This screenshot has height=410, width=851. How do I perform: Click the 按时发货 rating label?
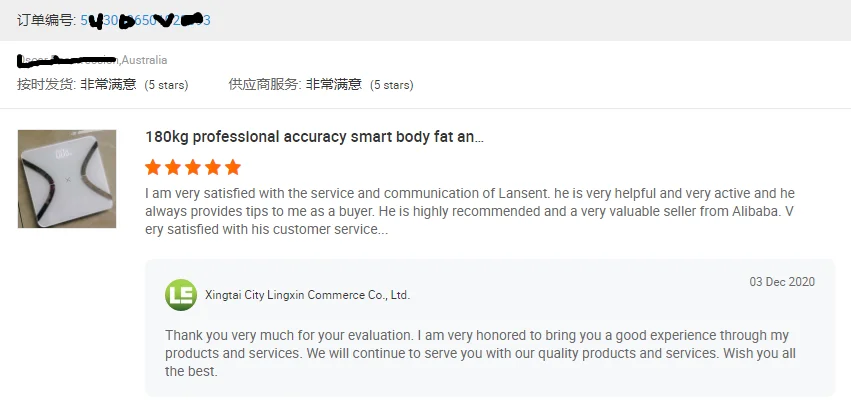(46, 85)
